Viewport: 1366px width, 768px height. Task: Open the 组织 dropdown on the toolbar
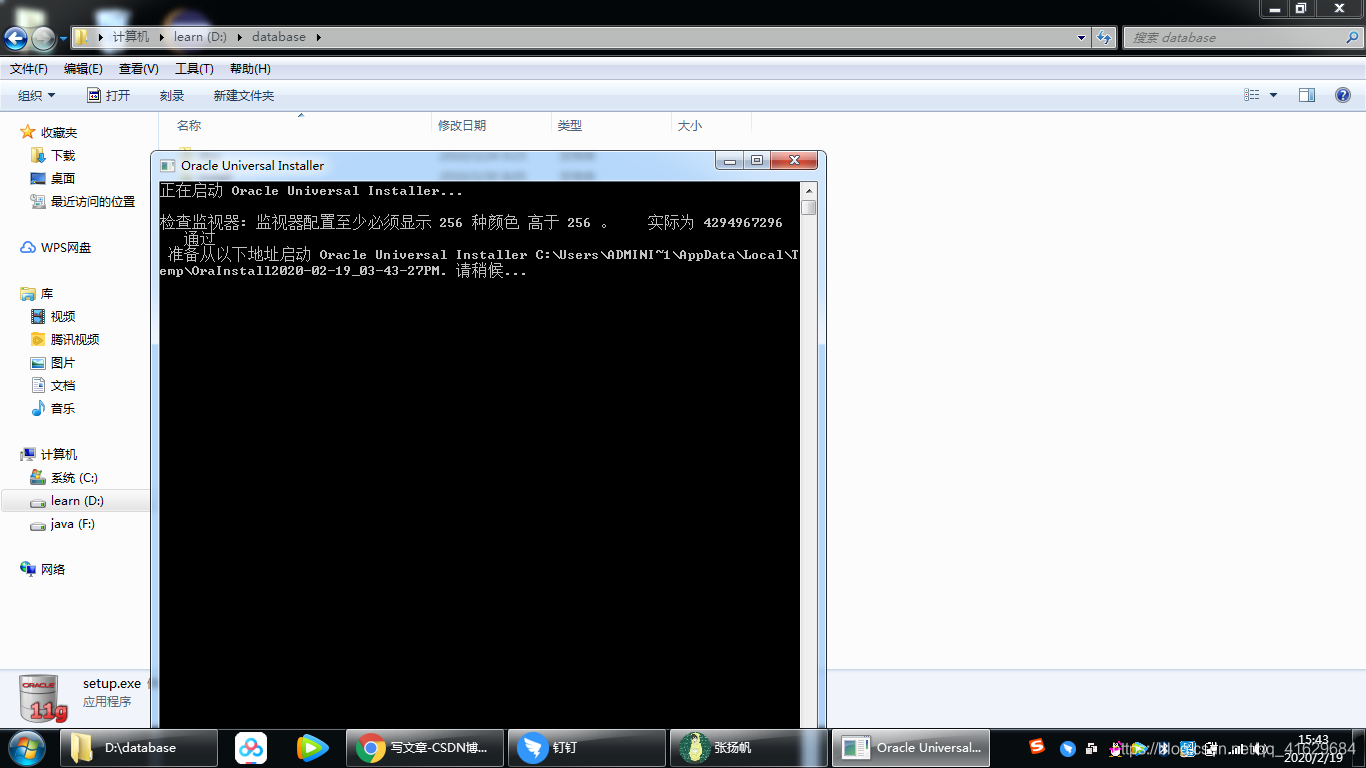click(37, 96)
